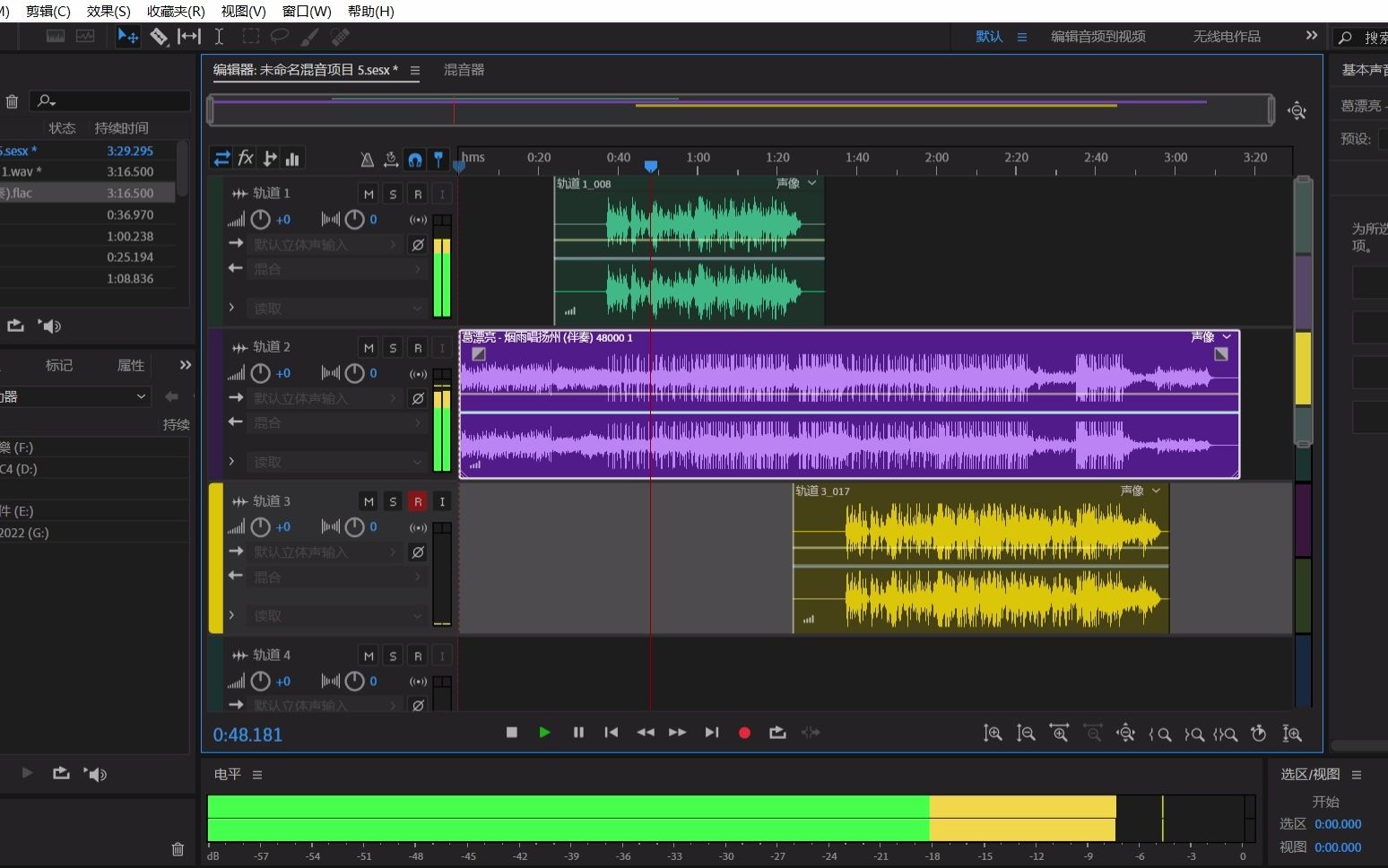Open the fx effects view button
Image resolution: width=1388 pixels, height=868 pixels.
coord(246,159)
